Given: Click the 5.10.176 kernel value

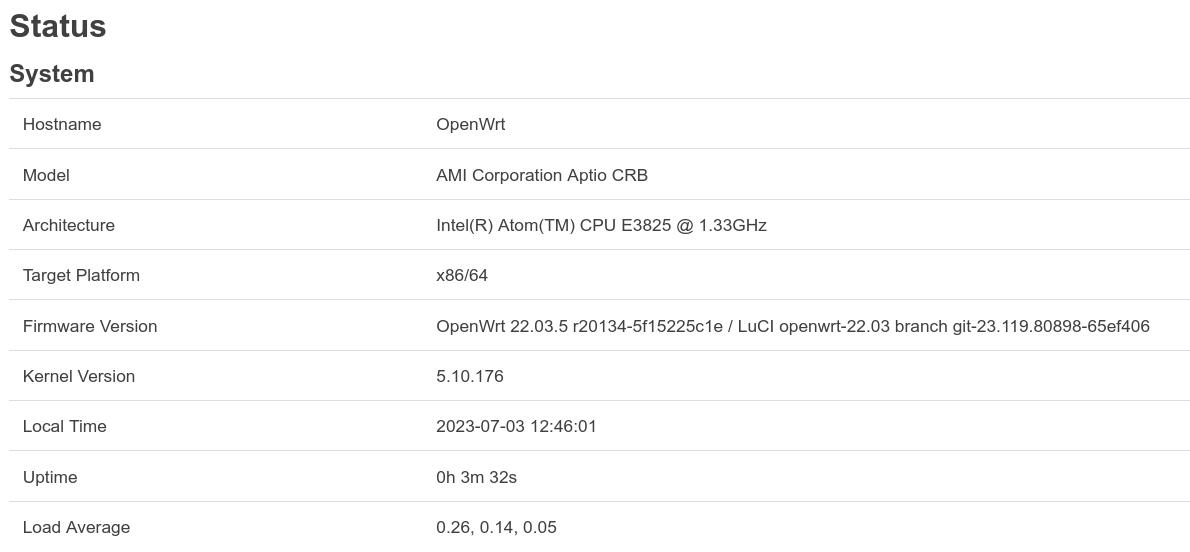Looking at the screenshot, I should 469,376.
